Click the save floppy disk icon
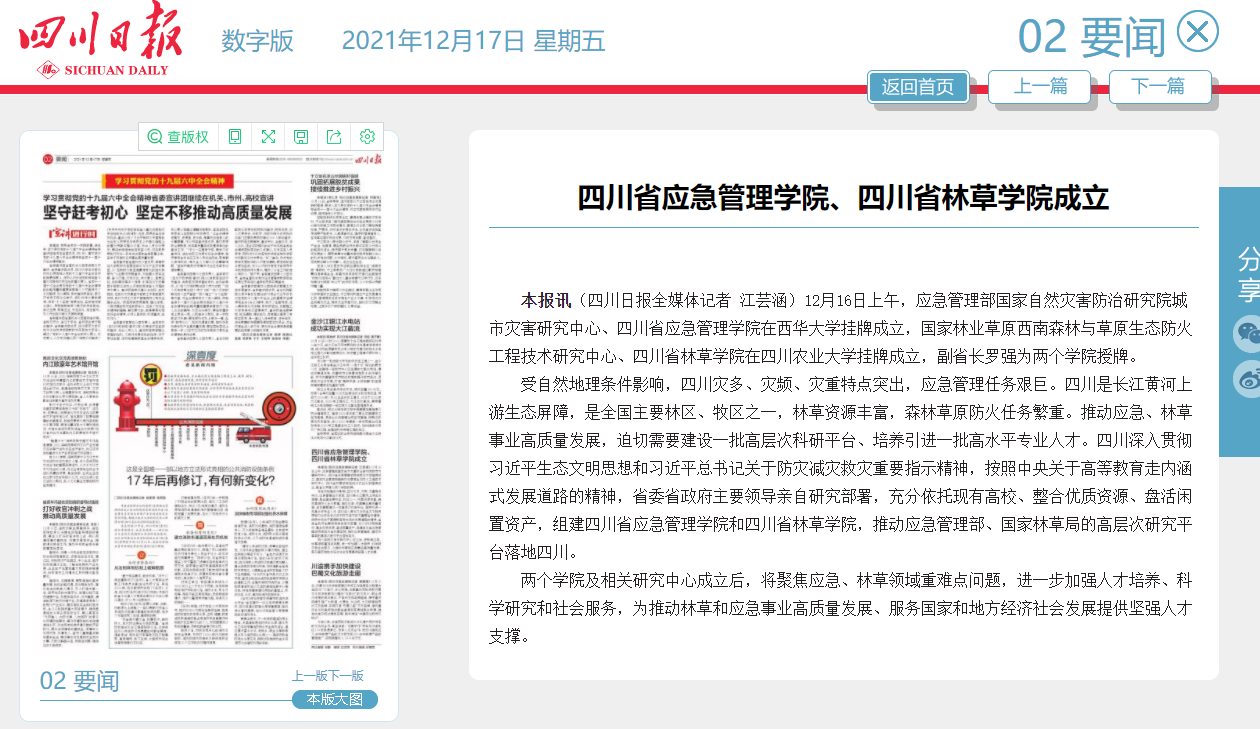Image resolution: width=1260 pixels, height=729 pixels. pyautogui.click(x=301, y=137)
